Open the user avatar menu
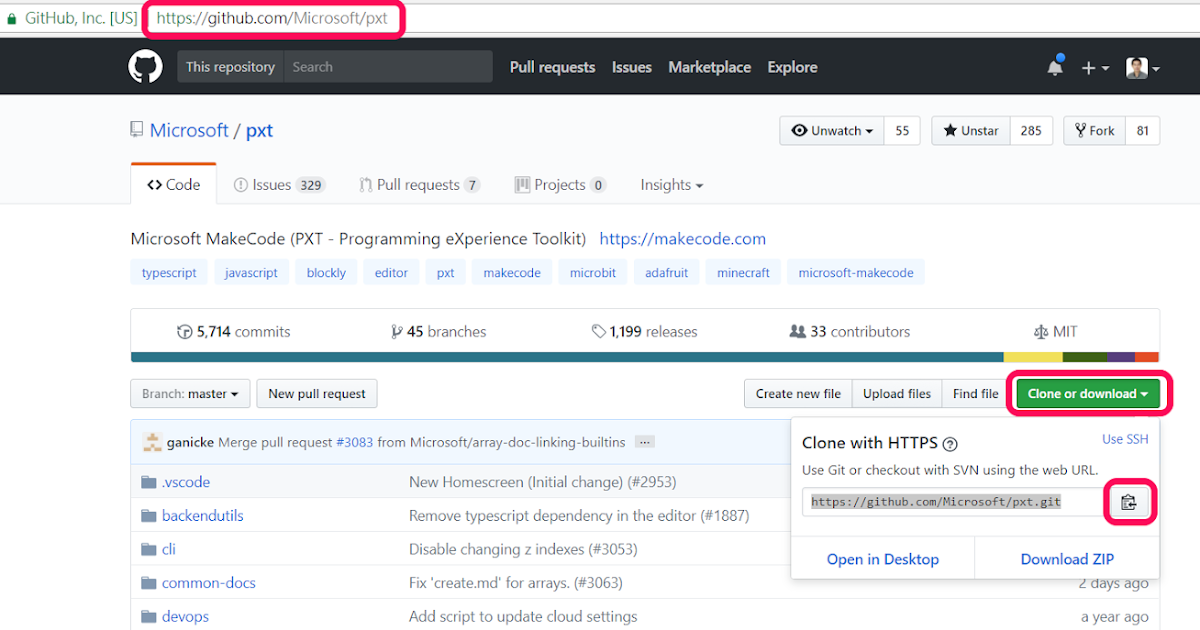The image size is (1200, 630). pos(1142,68)
